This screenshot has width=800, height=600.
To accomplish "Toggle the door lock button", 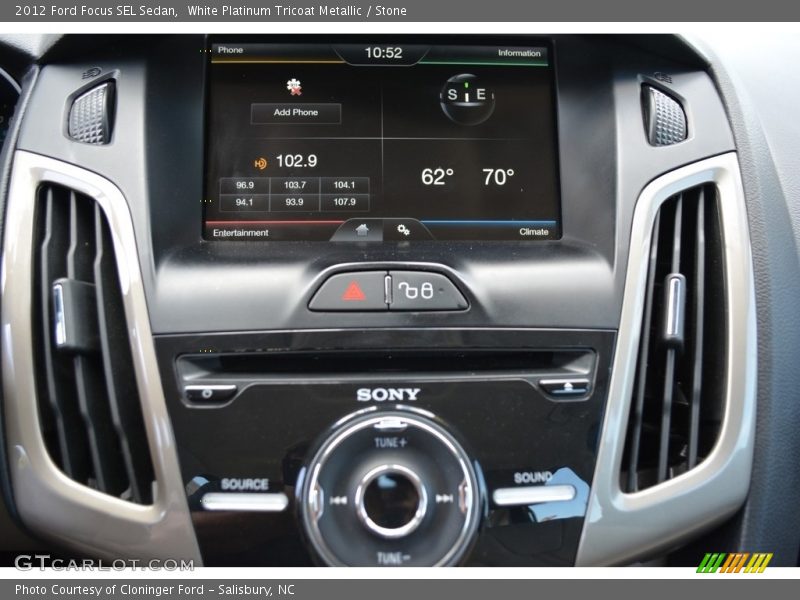I will click(x=426, y=291).
